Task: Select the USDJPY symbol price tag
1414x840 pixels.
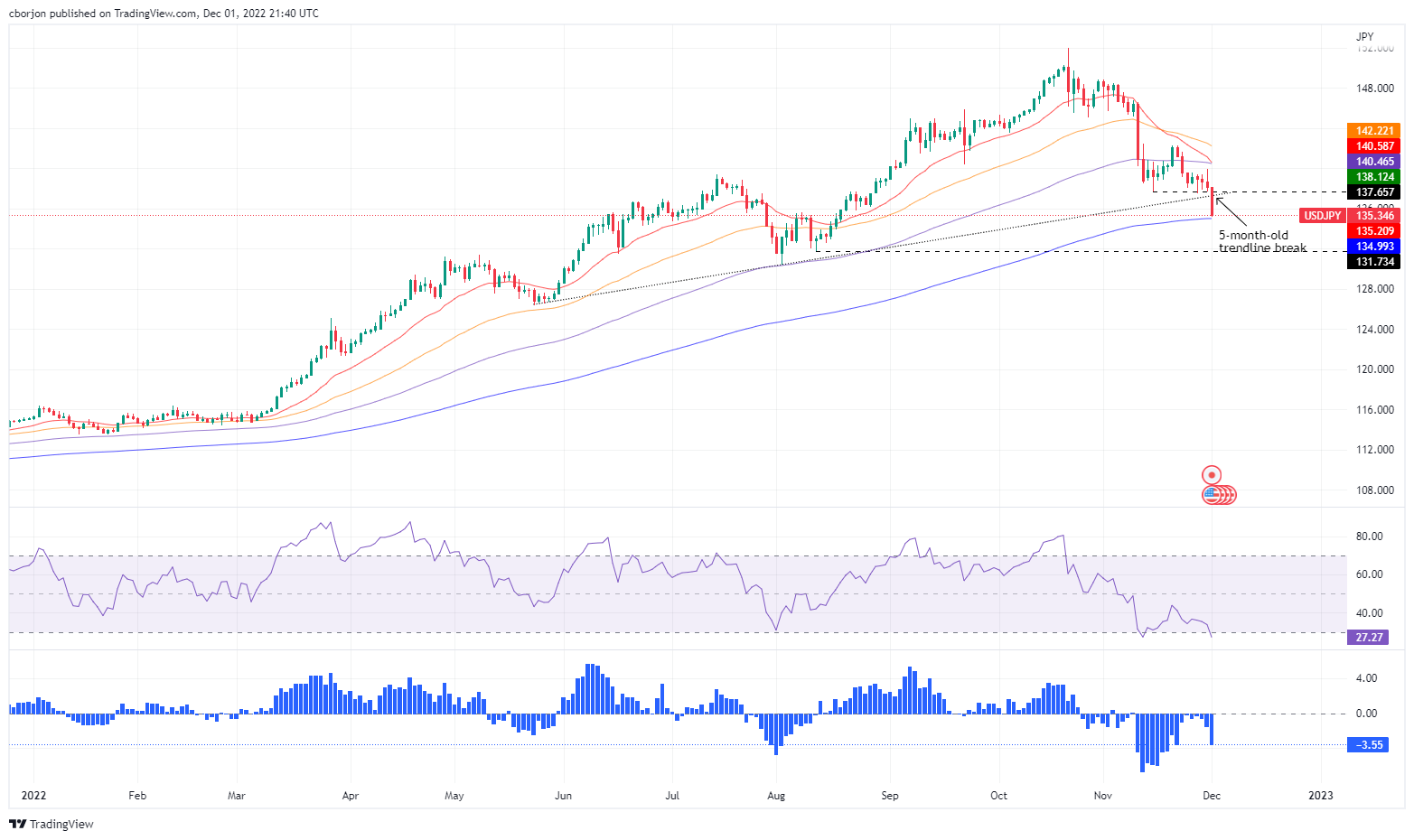Action: 1322,216
